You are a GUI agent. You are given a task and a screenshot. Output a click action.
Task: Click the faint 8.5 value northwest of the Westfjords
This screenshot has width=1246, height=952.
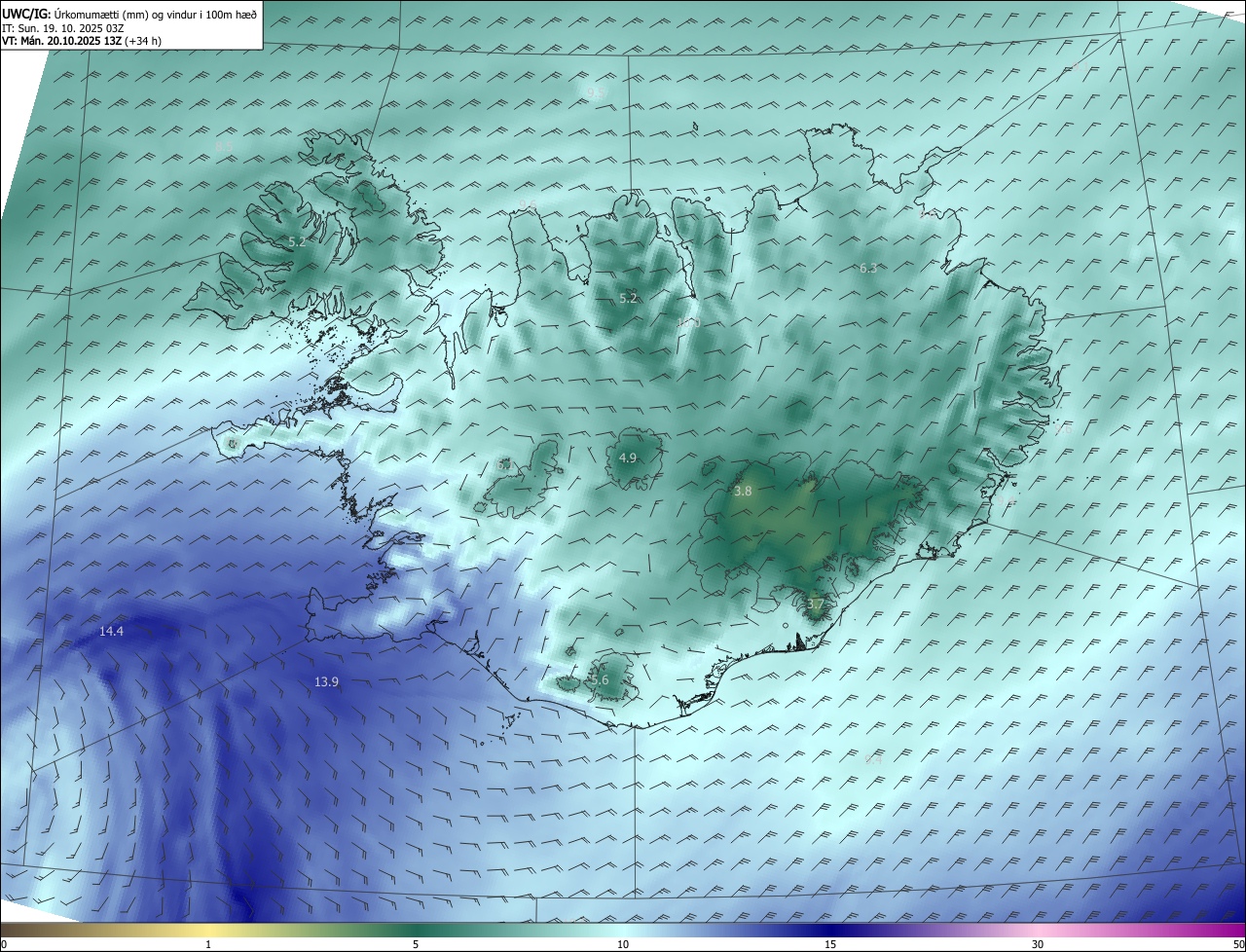click(x=224, y=146)
